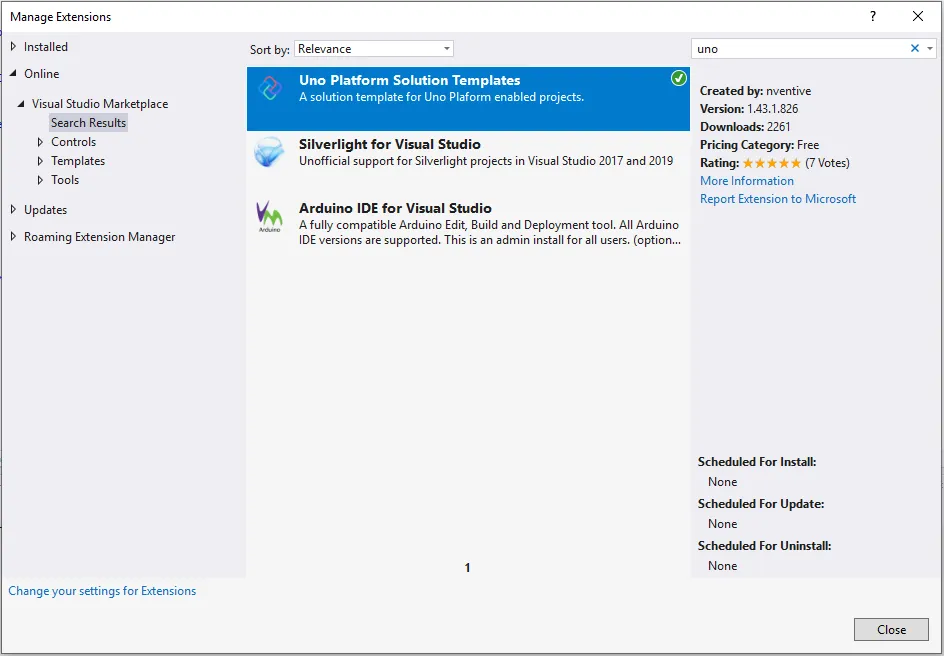Click the help question mark in the title bar
This screenshot has width=944, height=656.
point(872,16)
